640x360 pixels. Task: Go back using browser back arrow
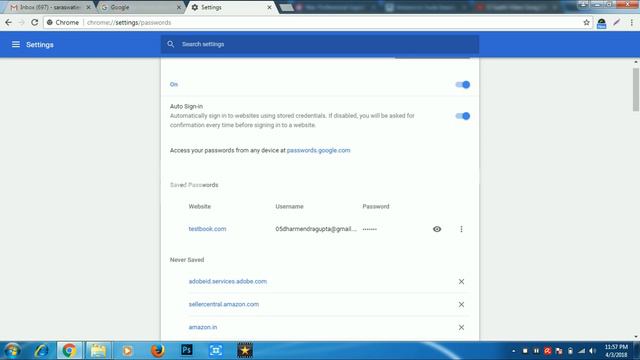(9, 22)
